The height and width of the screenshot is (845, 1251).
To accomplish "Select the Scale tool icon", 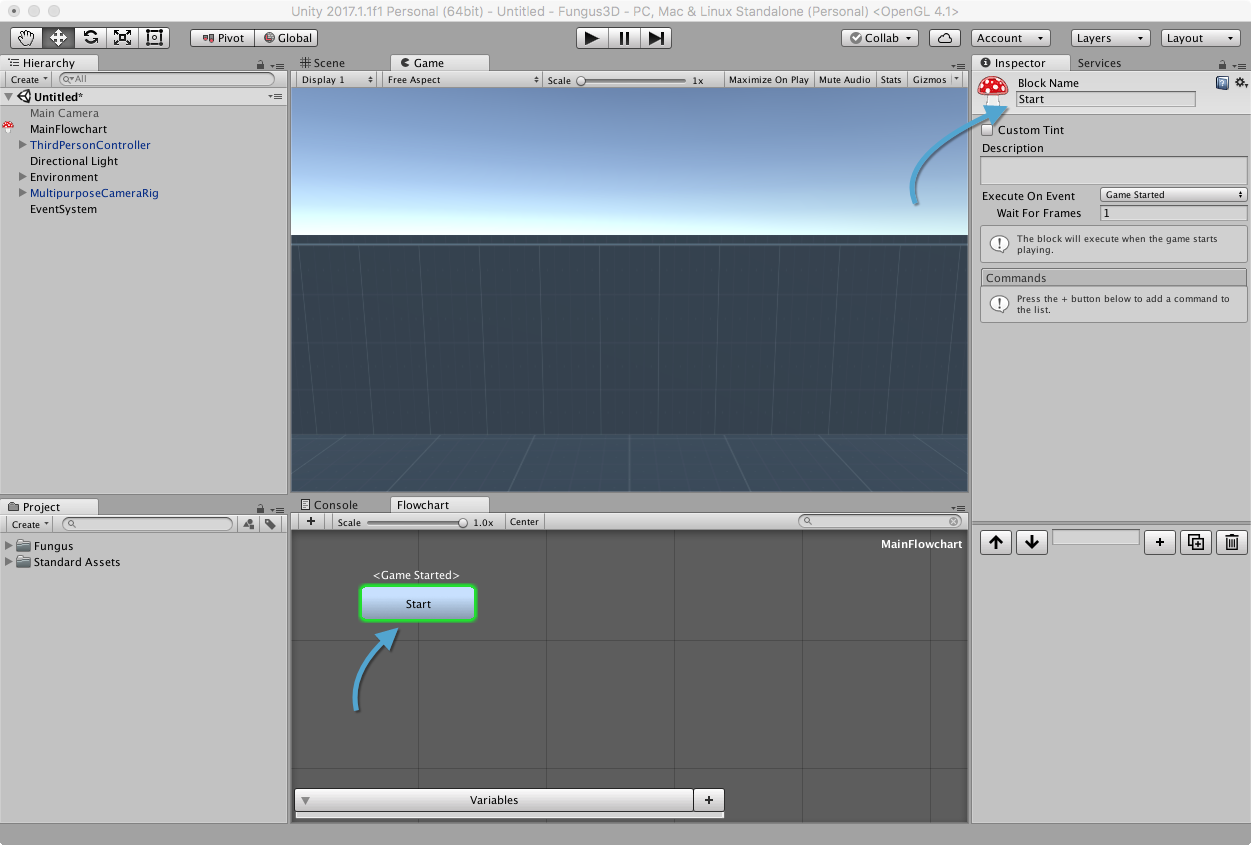I will (122, 38).
